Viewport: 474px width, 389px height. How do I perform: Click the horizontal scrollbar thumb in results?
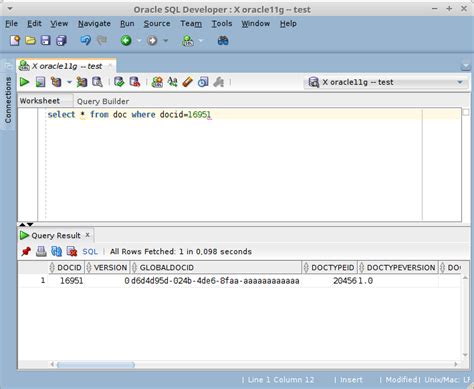click(96, 365)
